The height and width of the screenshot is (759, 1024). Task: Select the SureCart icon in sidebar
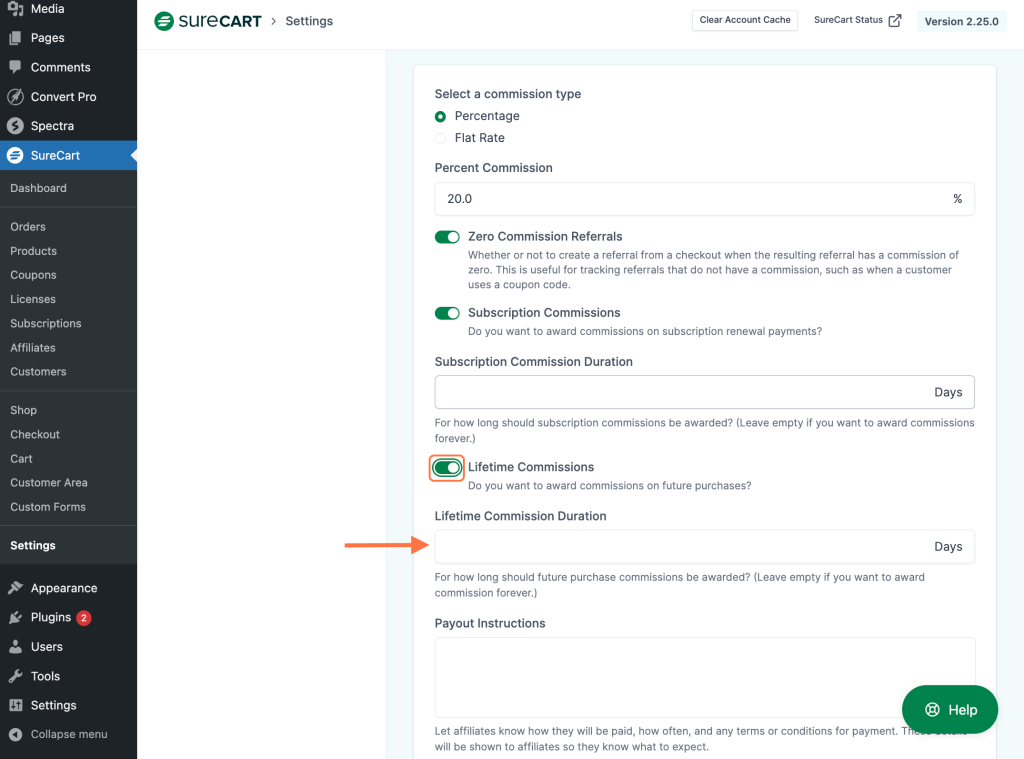click(x=14, y=155)
